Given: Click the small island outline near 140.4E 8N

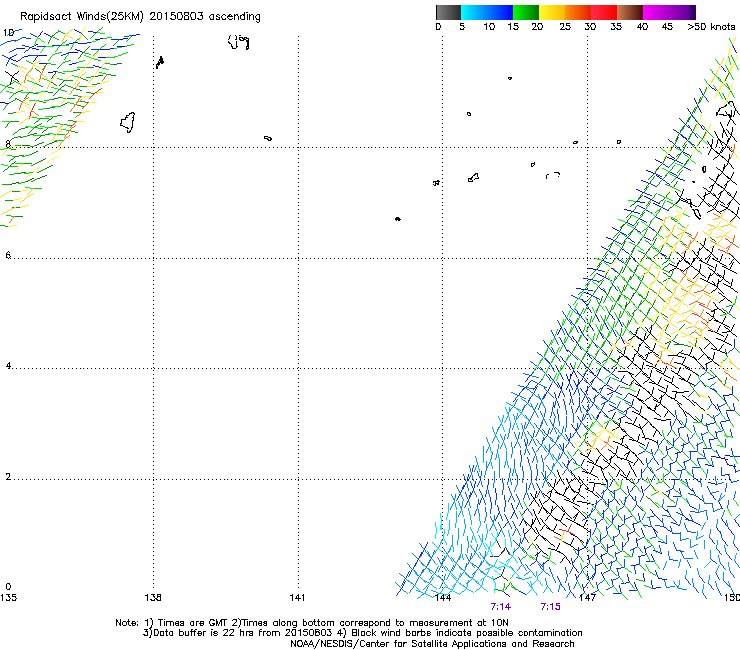Looking at the screenshot, I should 268,138.
